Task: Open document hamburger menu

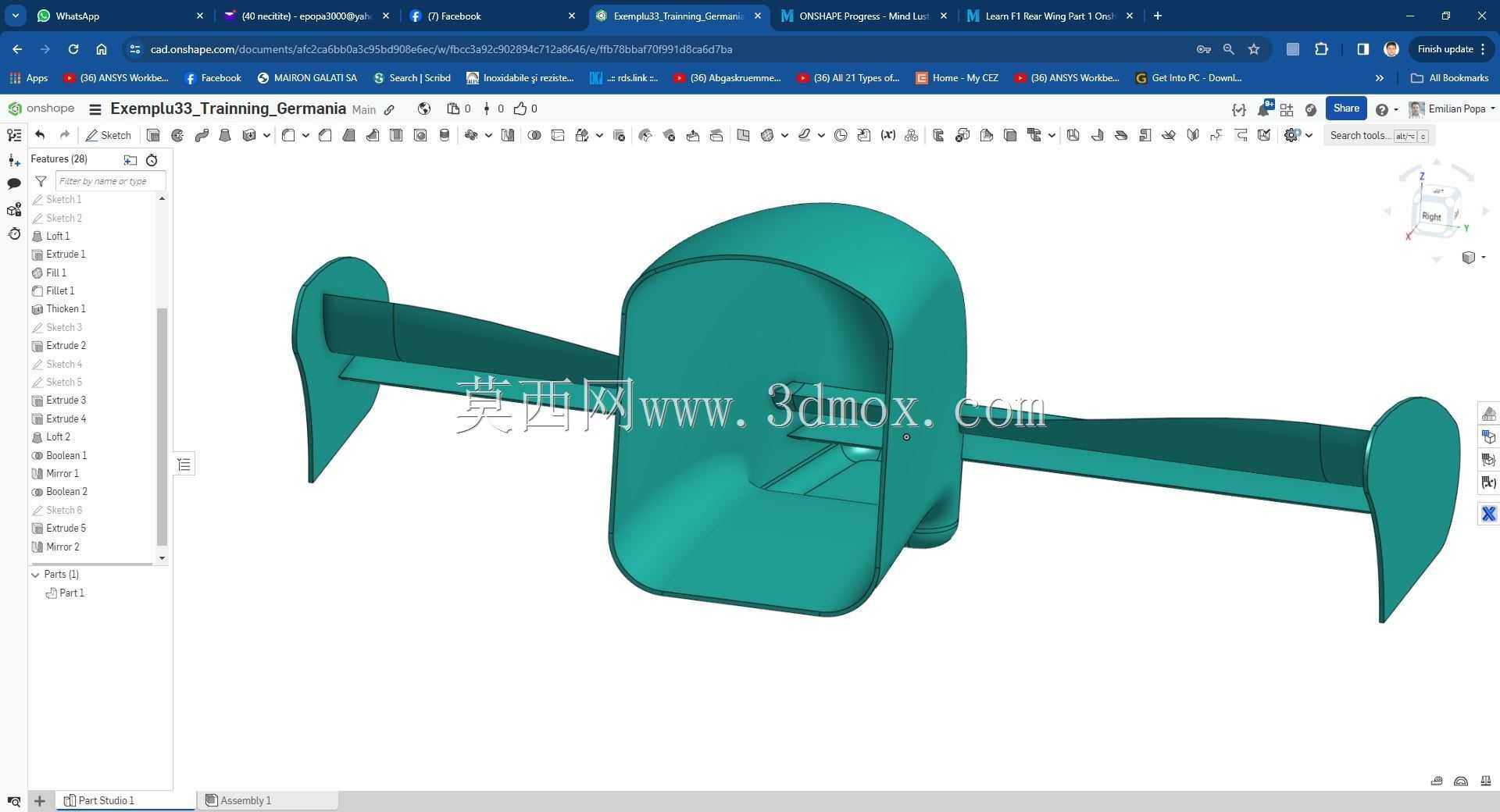Action: pos(95,109)
